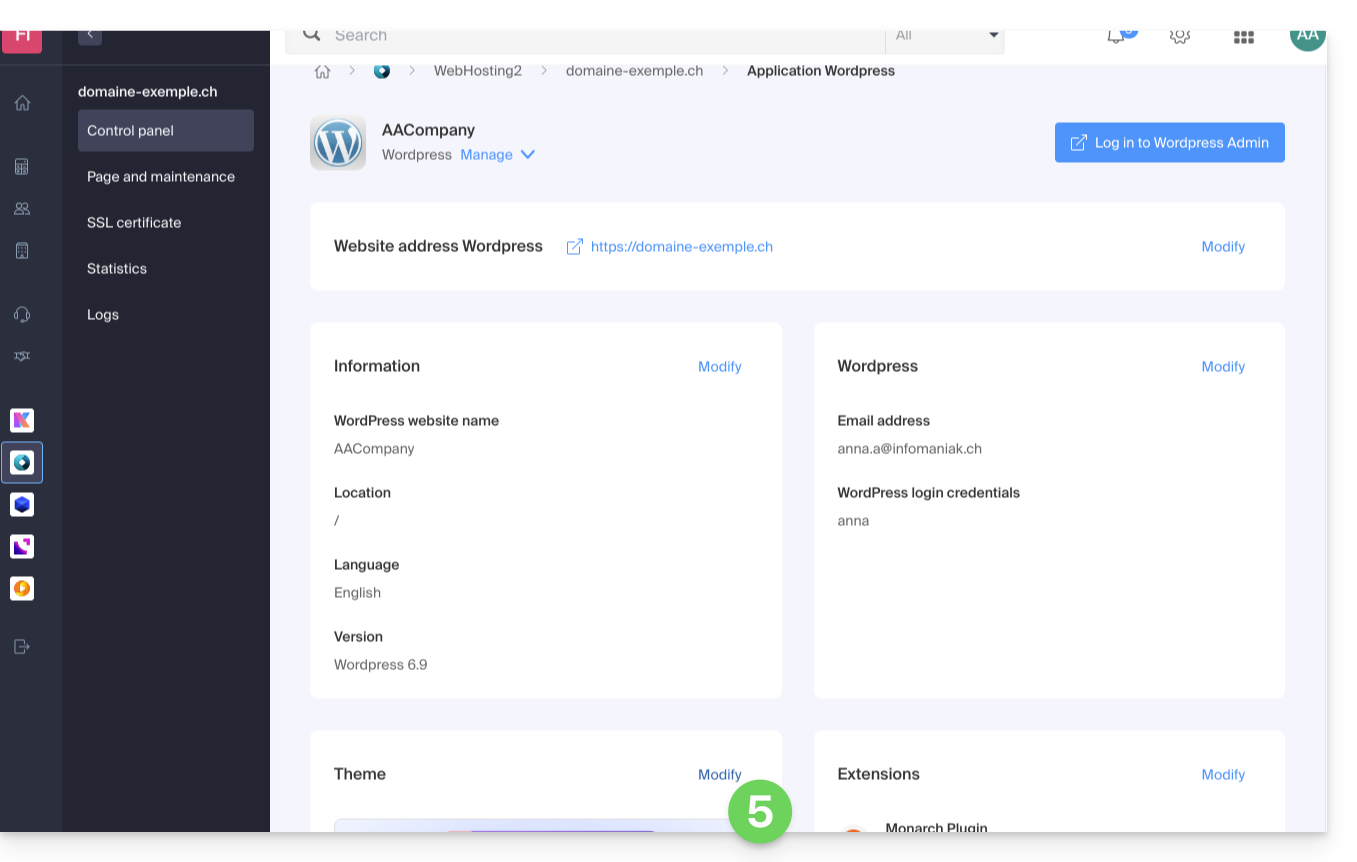This screenshot has width=1357, height=862.
Task: Open the https://domaine-exemple.ch link
Action: pos(681,247)
